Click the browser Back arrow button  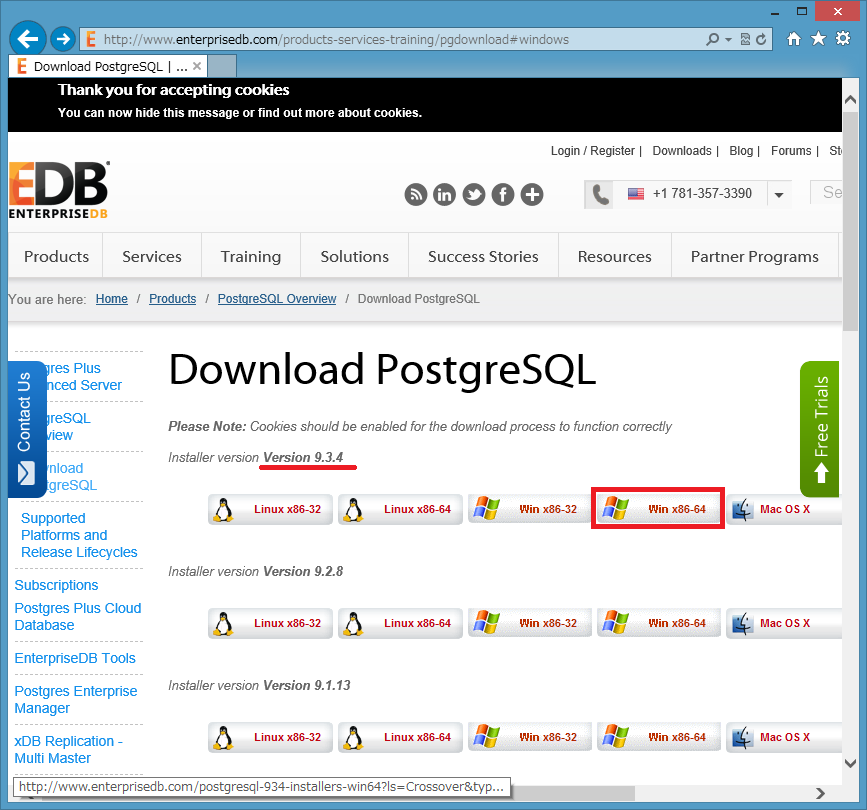28,39
